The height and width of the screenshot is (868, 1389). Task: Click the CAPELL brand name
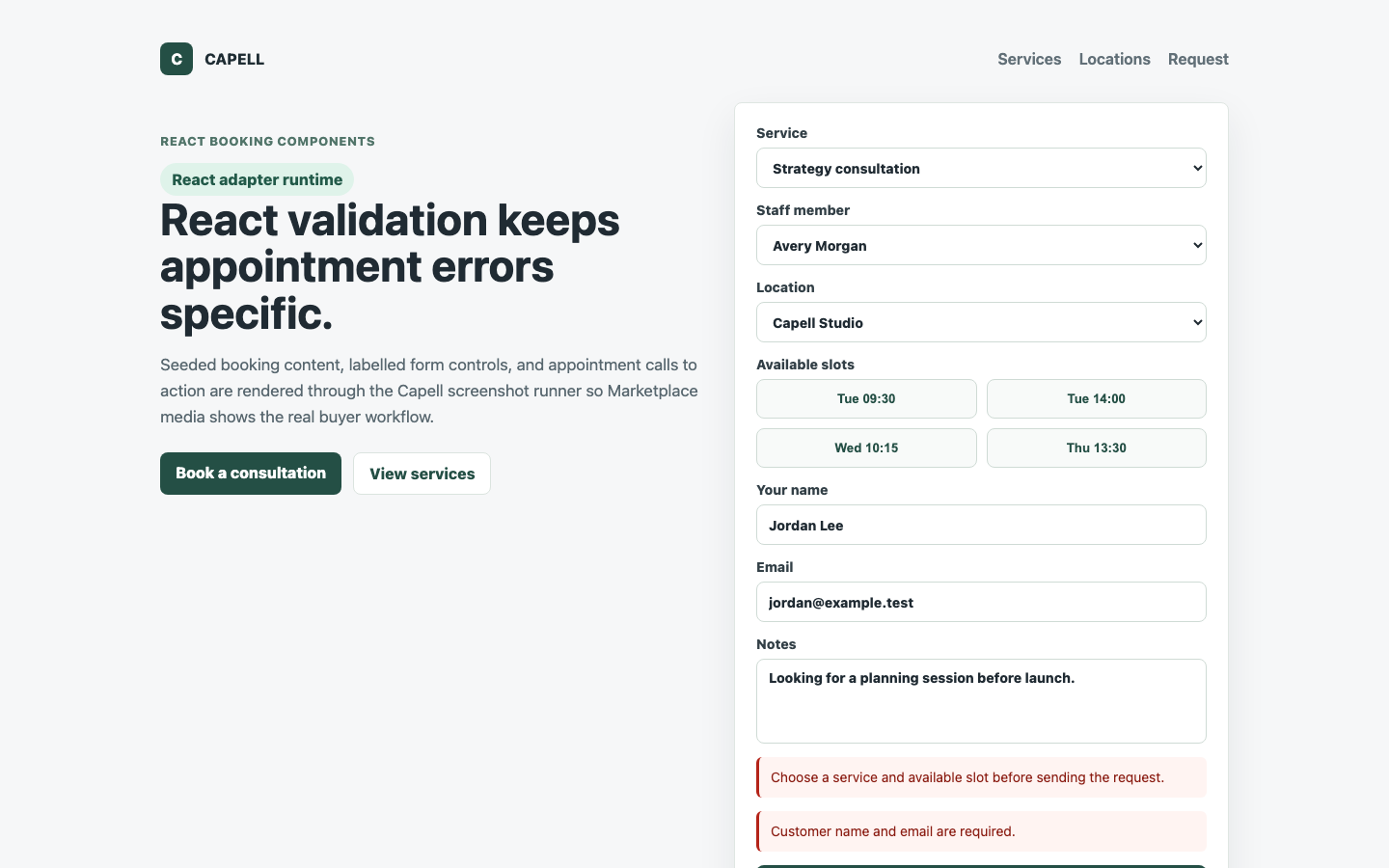234,59
